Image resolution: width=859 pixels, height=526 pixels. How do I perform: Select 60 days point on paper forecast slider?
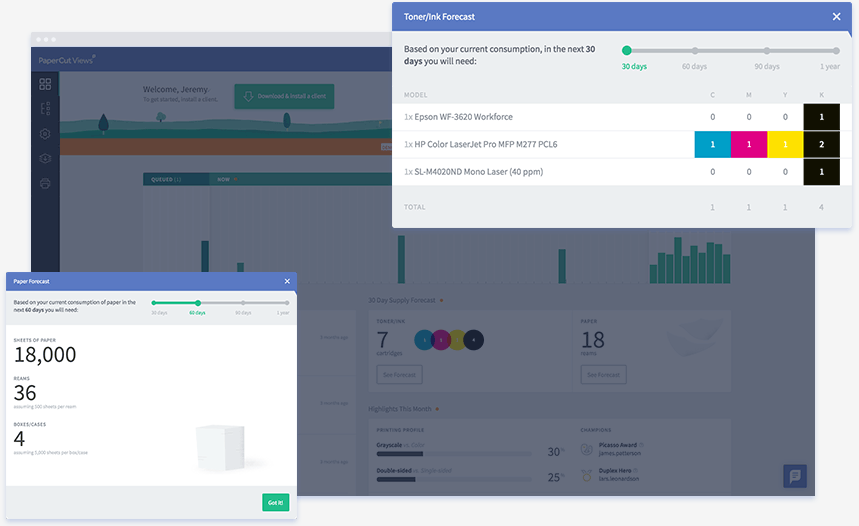(x=198, y=302)
